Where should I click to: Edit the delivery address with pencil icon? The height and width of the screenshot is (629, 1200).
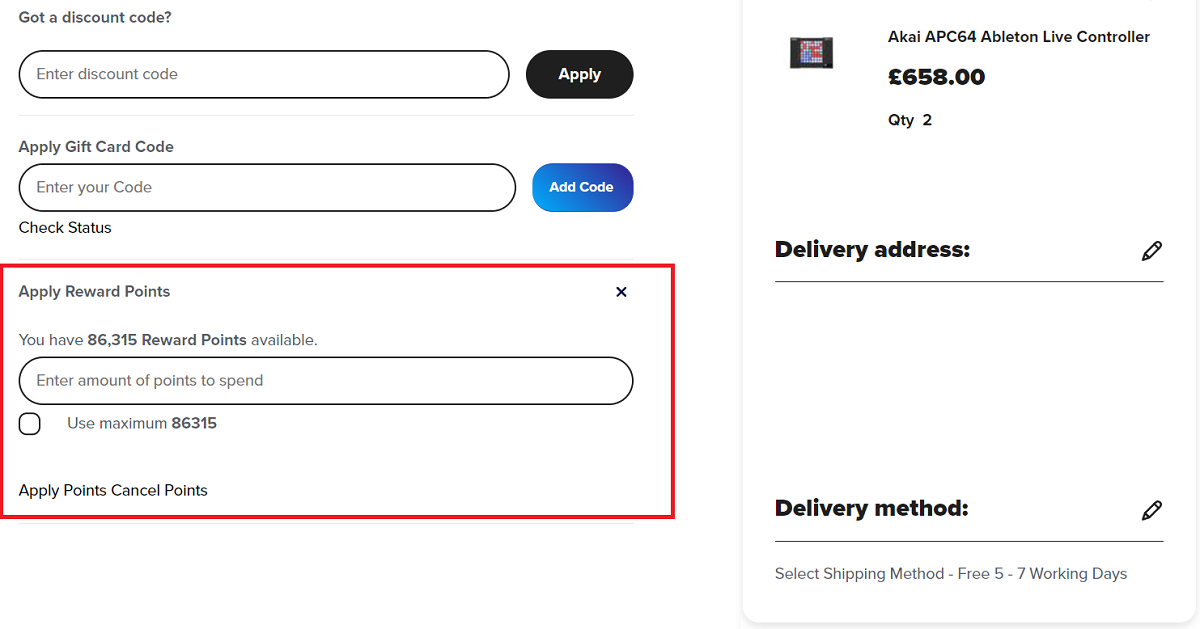click(1152, 251)
